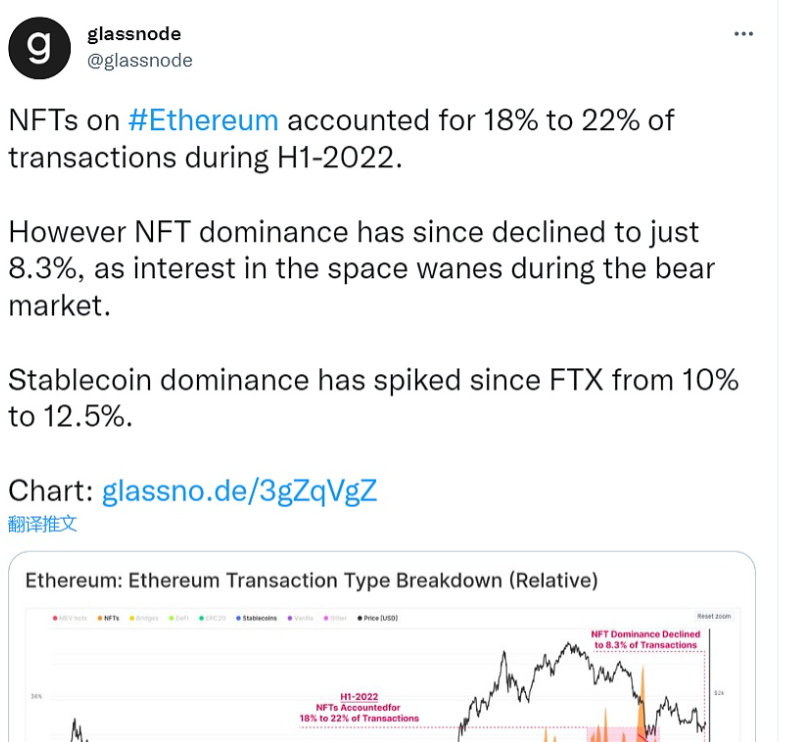Image resolution: width=794 pixels, height=742 pixels.
Task: Open the tweet's more options menu
Action: (x=743, y=34)
